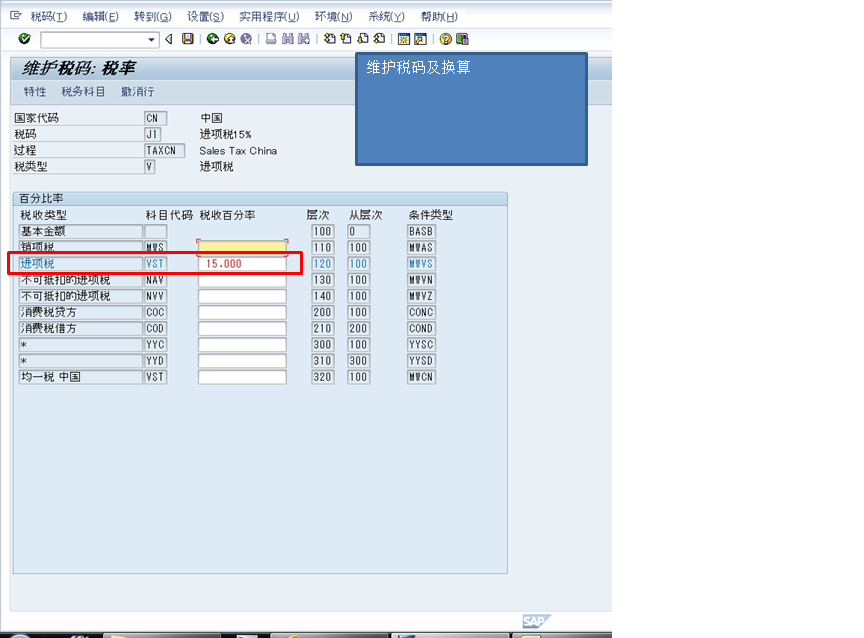864x638 pixels.
Task: Click yellow tax rate field for 销项税
Action: pyautogui.click(x=242, y=247)
